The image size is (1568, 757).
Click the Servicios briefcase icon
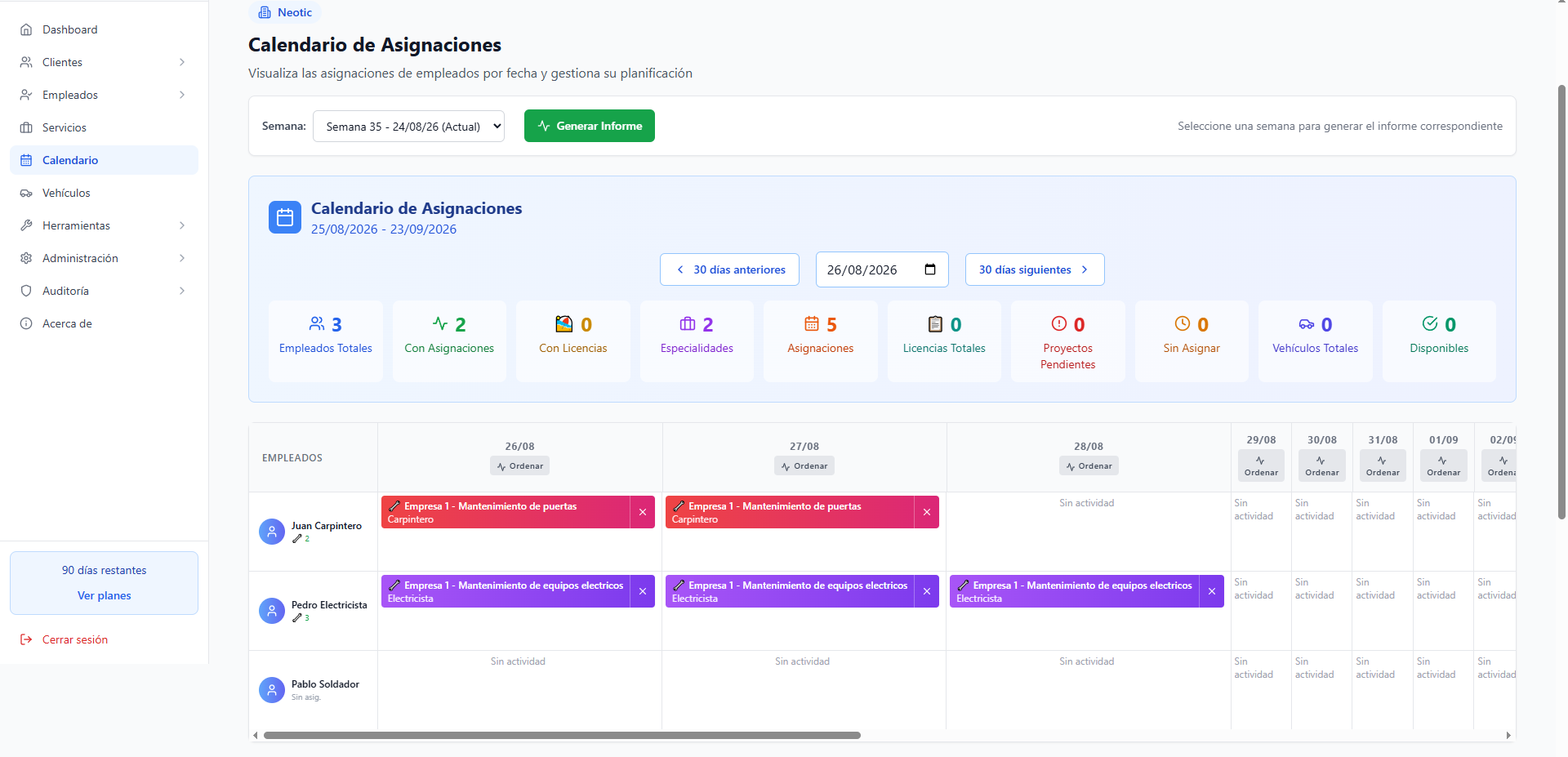(26, 127)
